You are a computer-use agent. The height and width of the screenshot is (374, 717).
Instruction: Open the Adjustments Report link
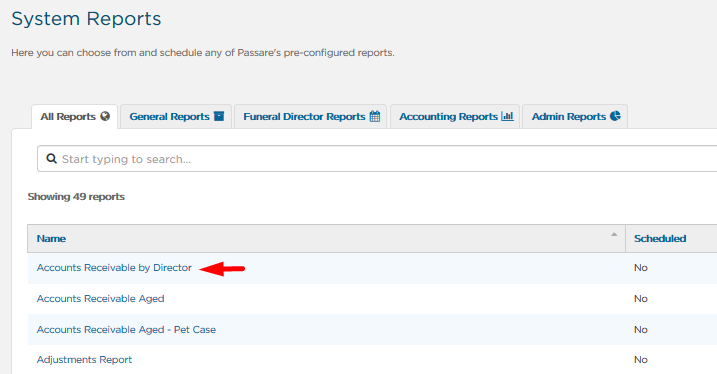click(x=84, y=360)
